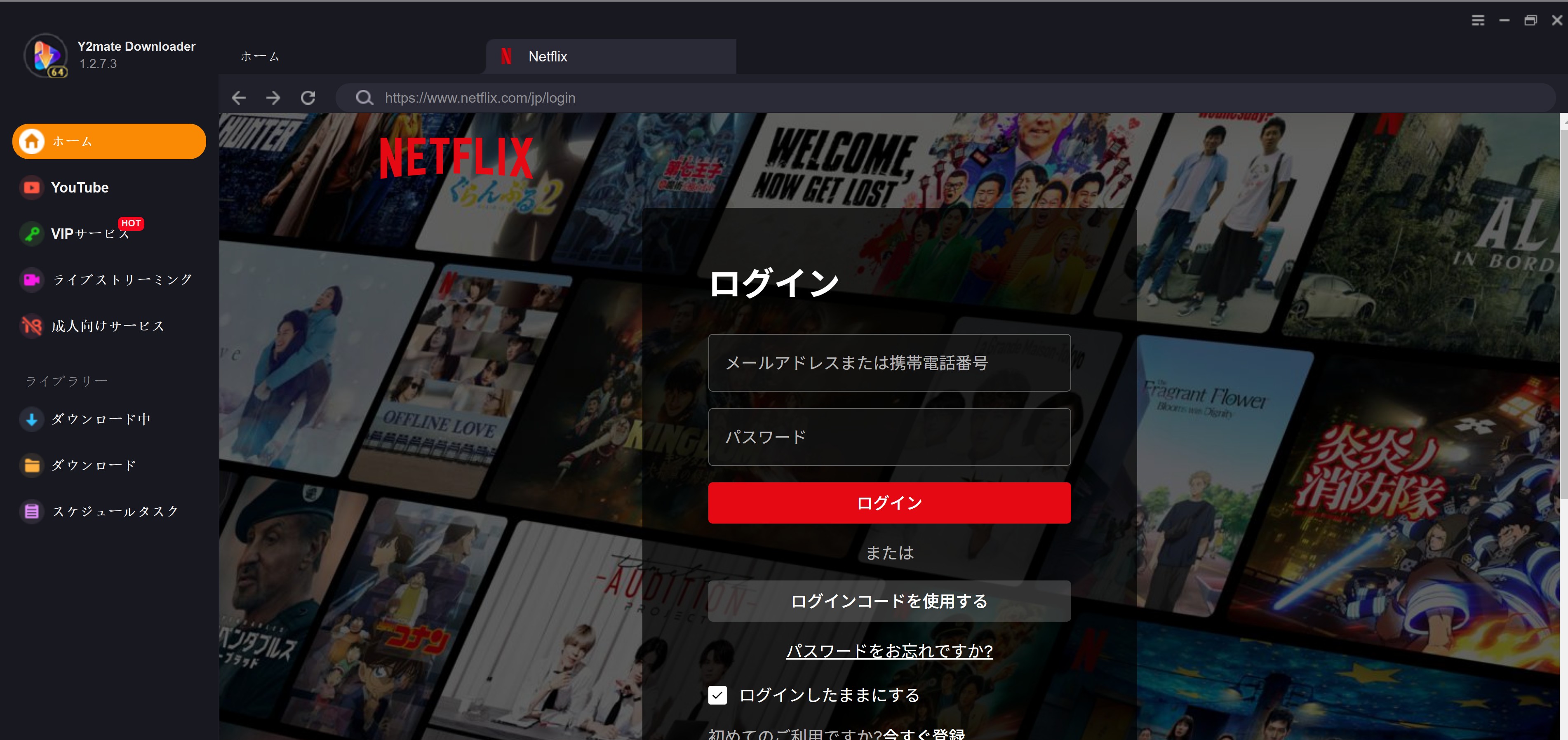Enable ログインしたままにする checkbox
The width and height of the screenshot is (1568, 740).
pyautogui.click(x=718, y=694)
